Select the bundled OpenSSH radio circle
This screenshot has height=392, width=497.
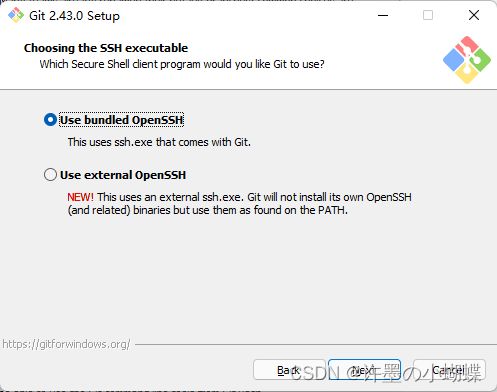tap(50, 120)
